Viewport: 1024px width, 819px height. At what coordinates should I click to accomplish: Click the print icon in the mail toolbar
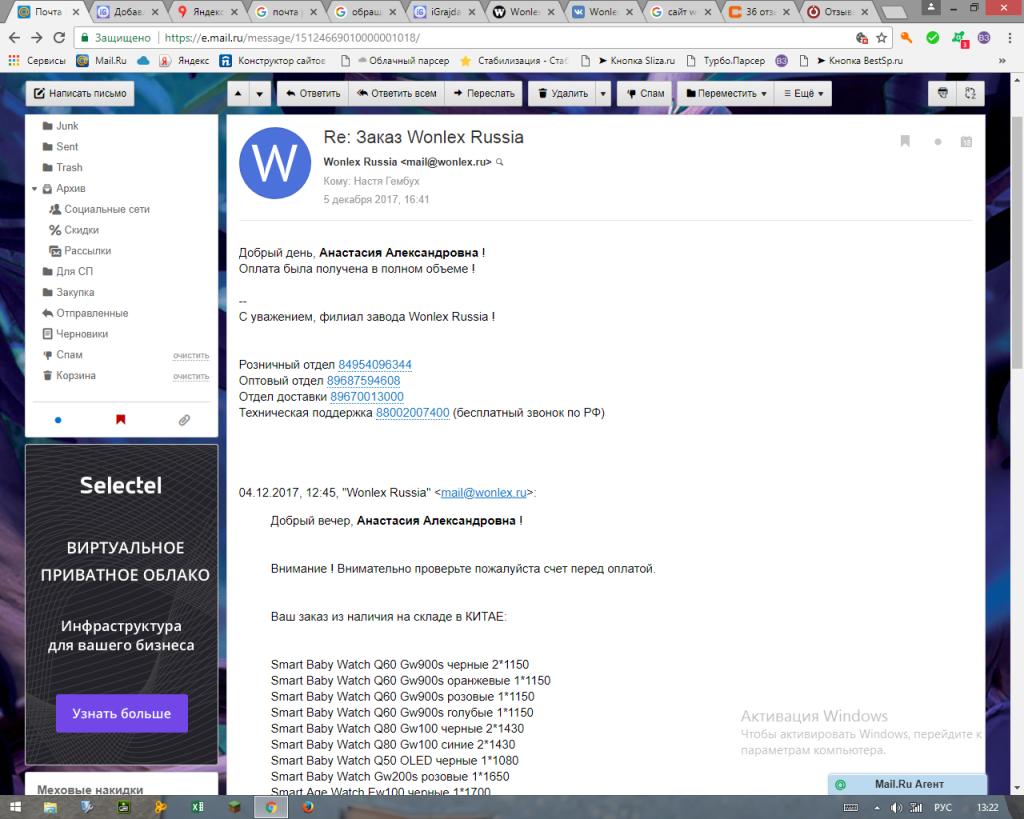pos(942,93)
